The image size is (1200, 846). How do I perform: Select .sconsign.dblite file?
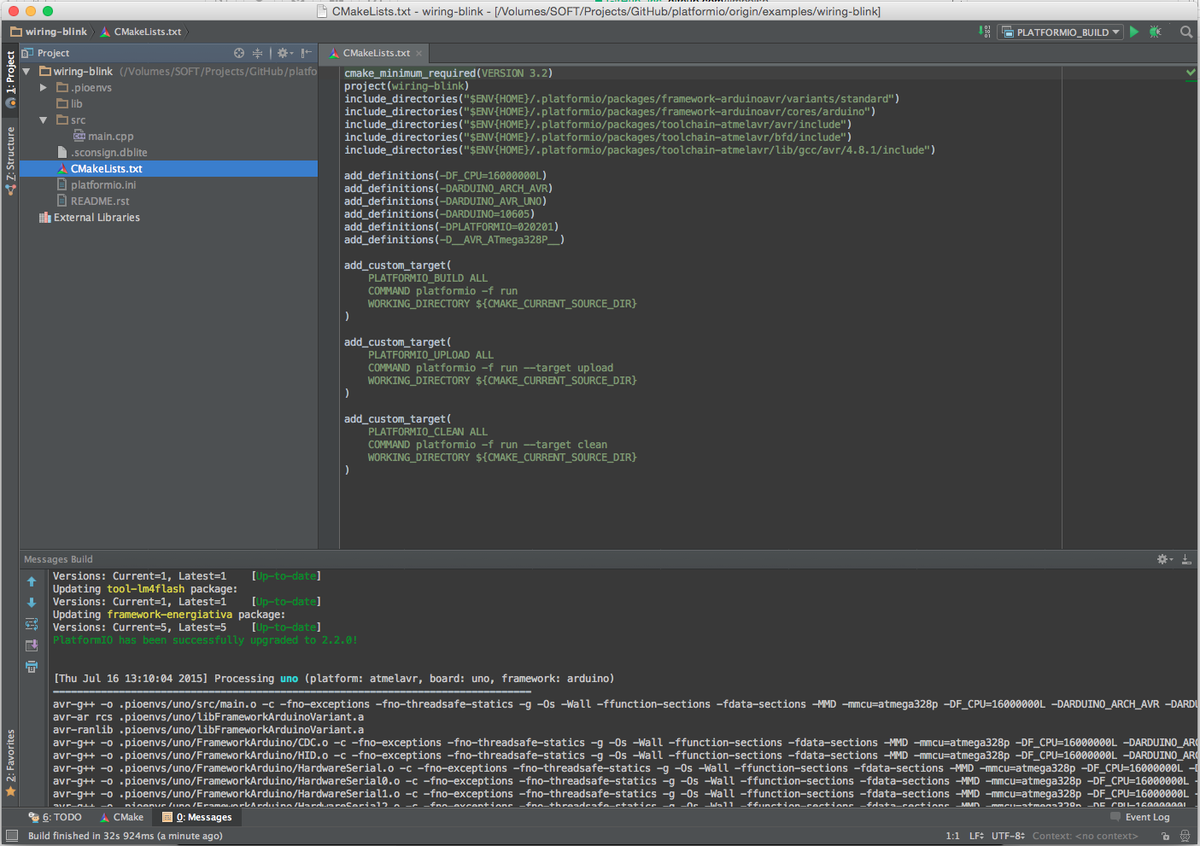click(101, 152)
